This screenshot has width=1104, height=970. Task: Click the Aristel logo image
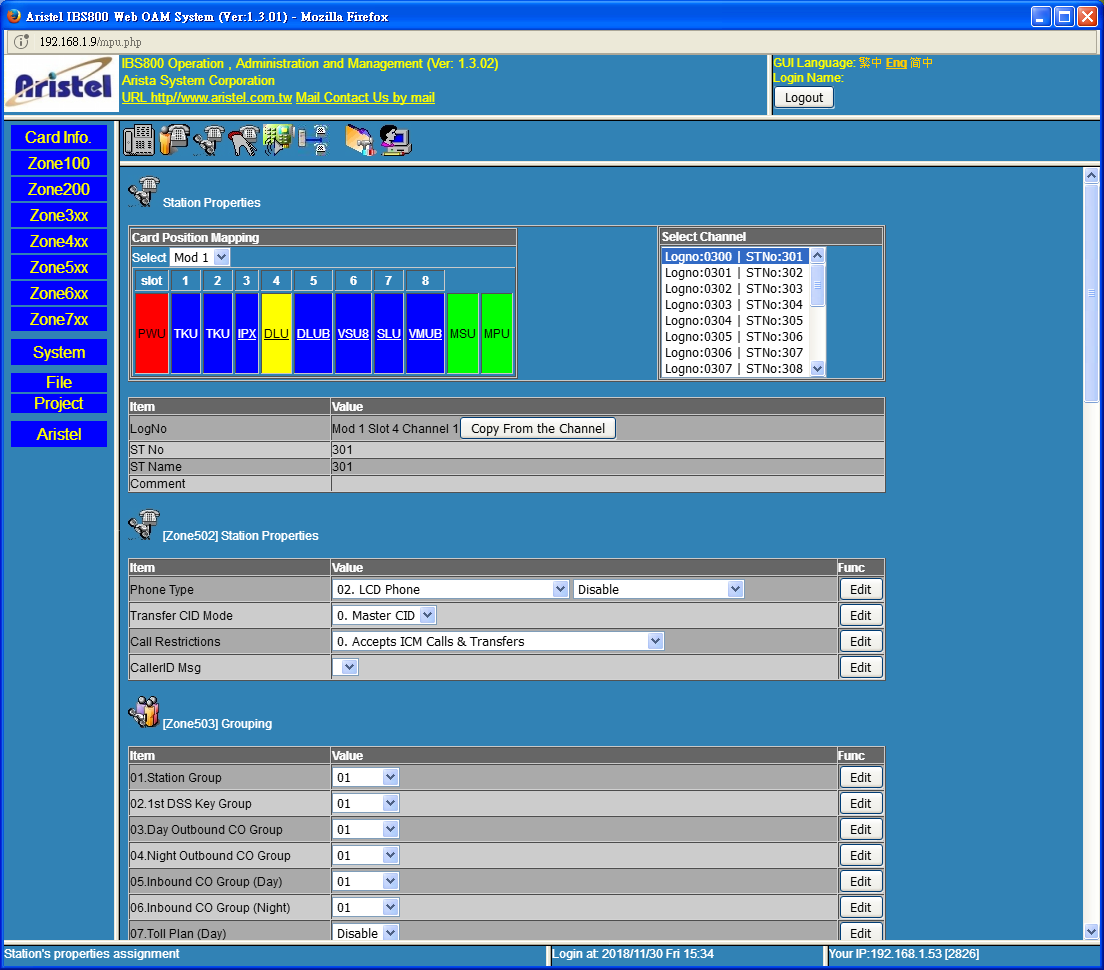click(62, 84)
